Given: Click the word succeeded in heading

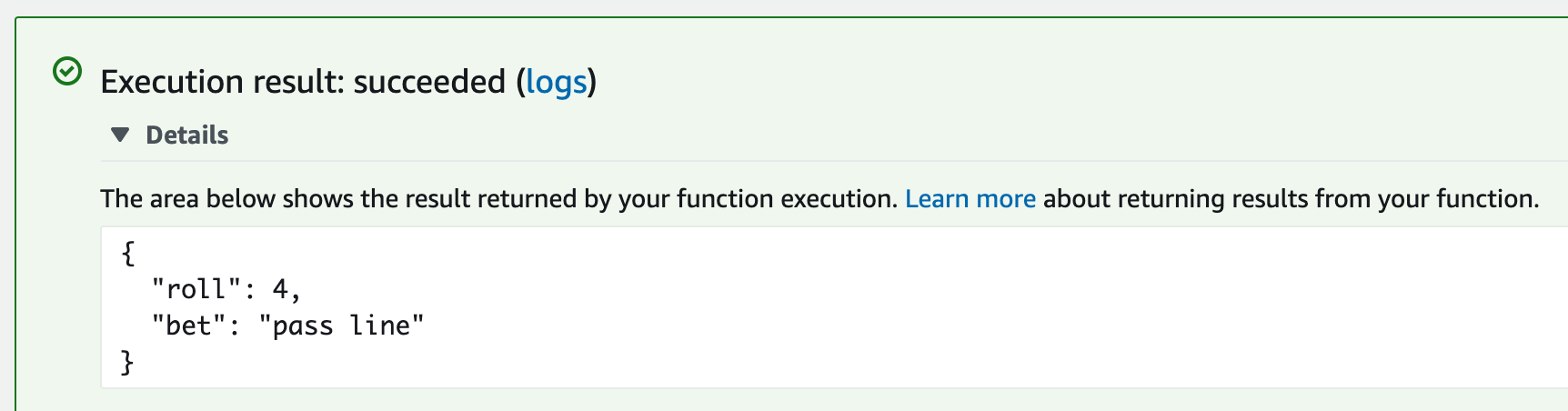Looking at the screenshot, I should point(429,82).
